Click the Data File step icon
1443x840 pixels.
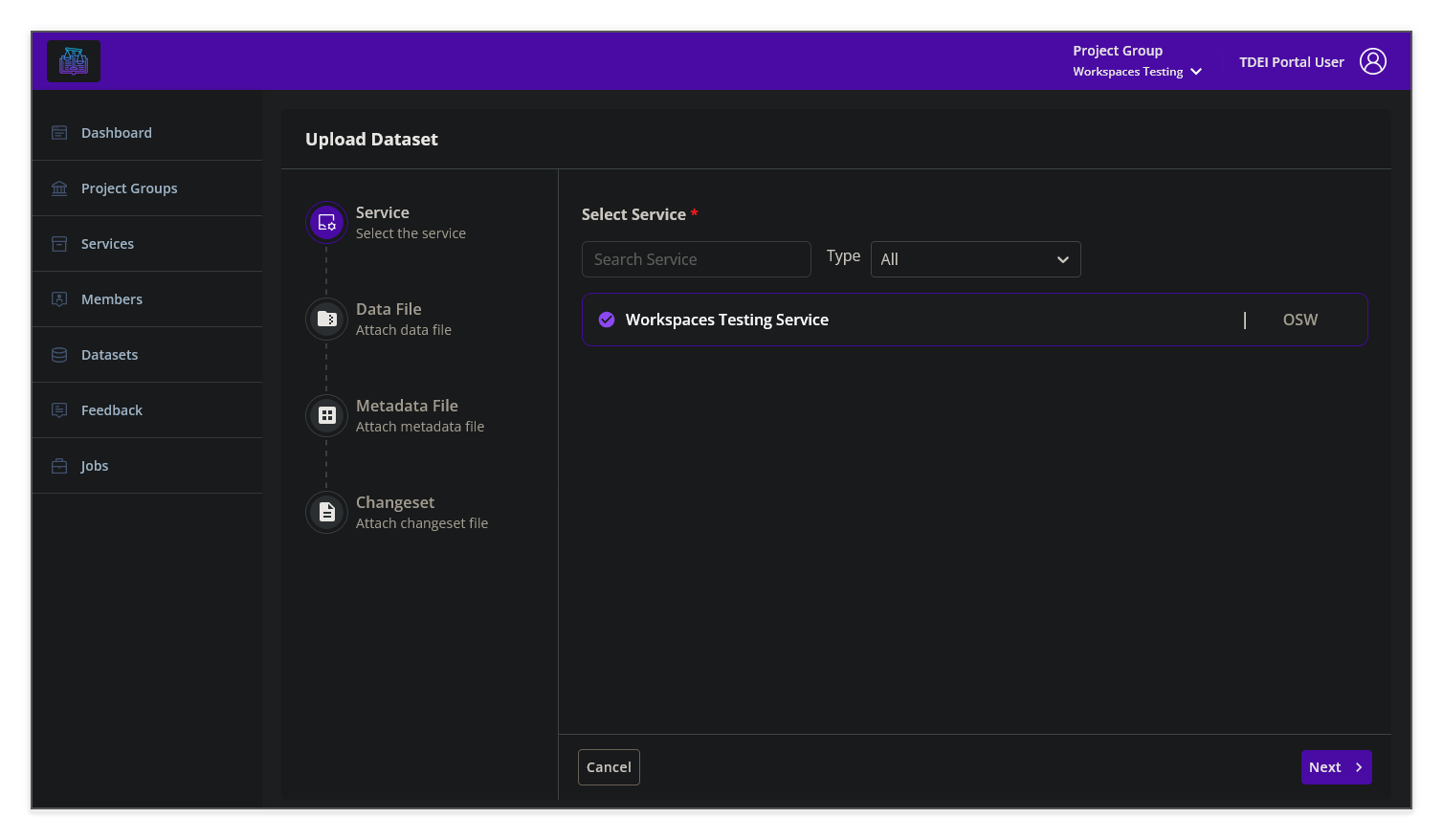pyautogui.click(x=326, y=319)
